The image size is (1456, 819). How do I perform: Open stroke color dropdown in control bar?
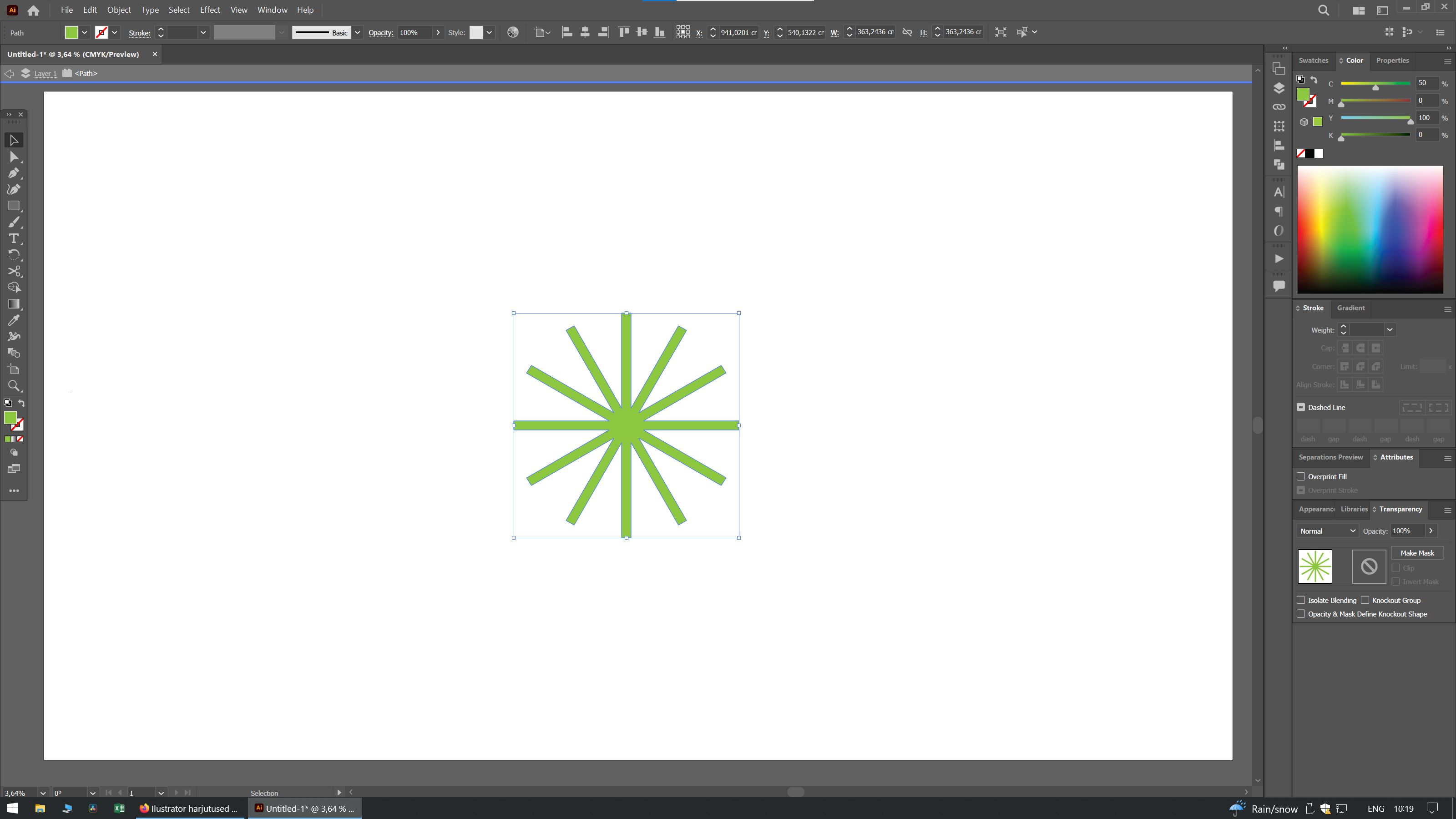click(114, 32)
